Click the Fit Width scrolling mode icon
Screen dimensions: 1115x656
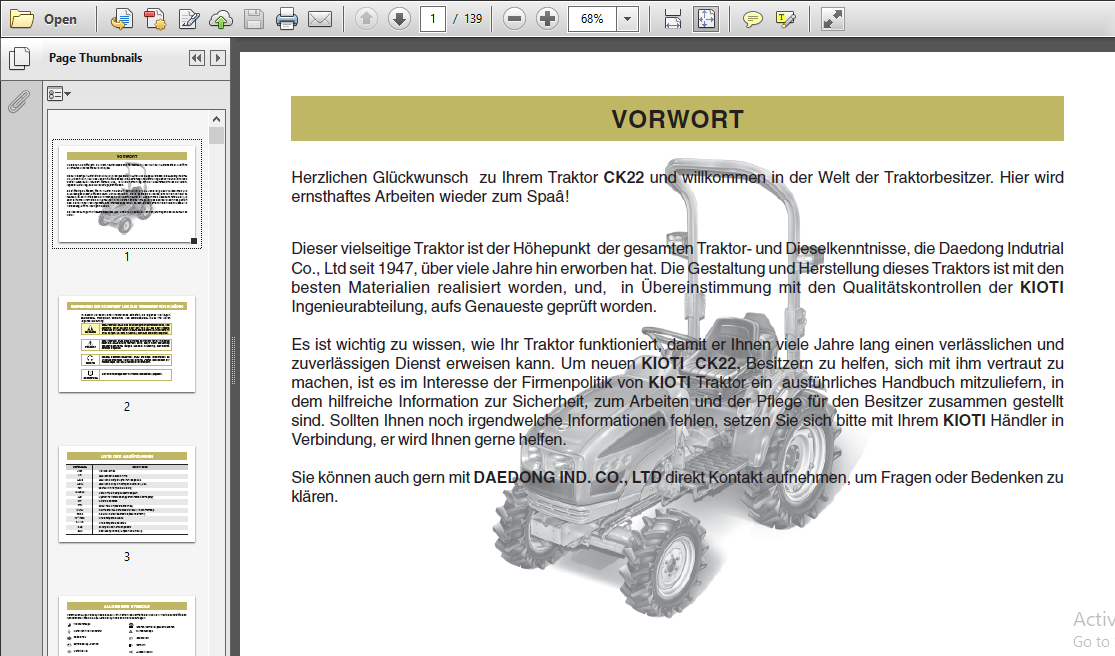[x=673, y=19]
